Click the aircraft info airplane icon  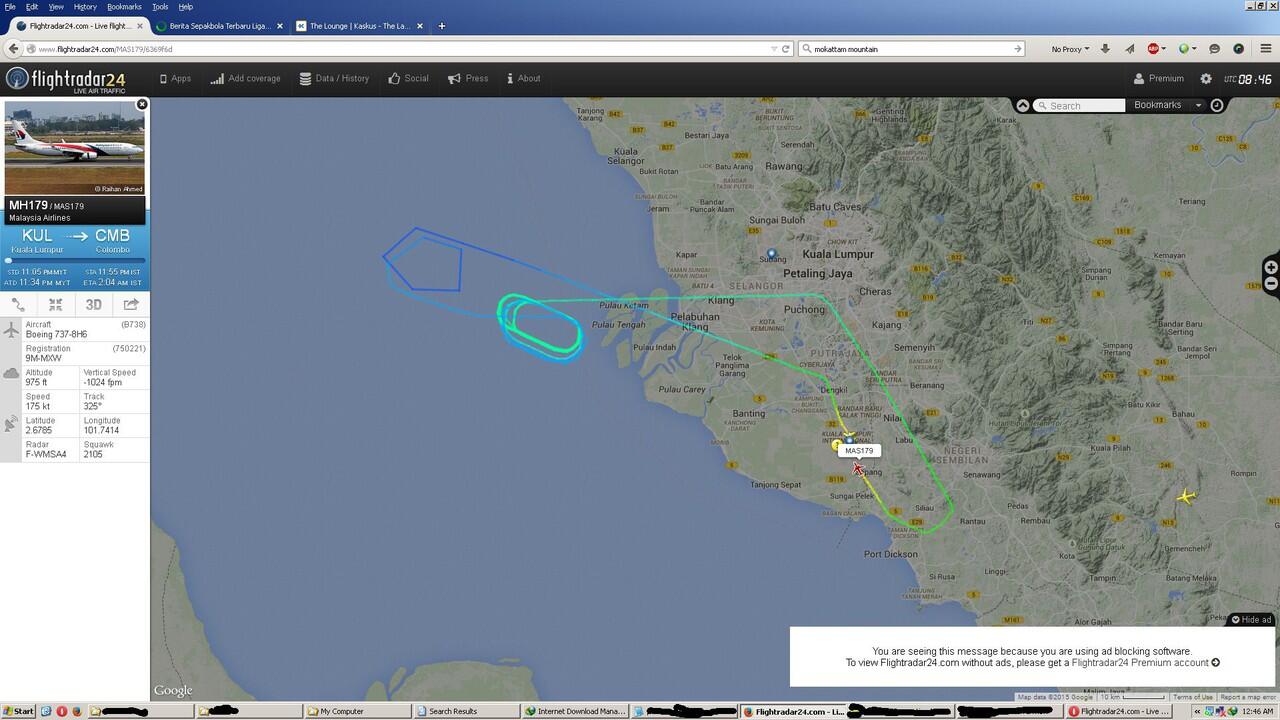pyautogui.click(x=11, y=329)
